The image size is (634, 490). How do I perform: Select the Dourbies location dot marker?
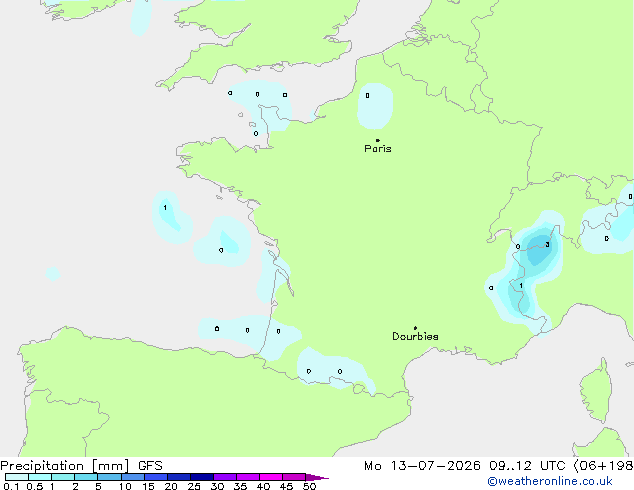[x=415, y=328]
